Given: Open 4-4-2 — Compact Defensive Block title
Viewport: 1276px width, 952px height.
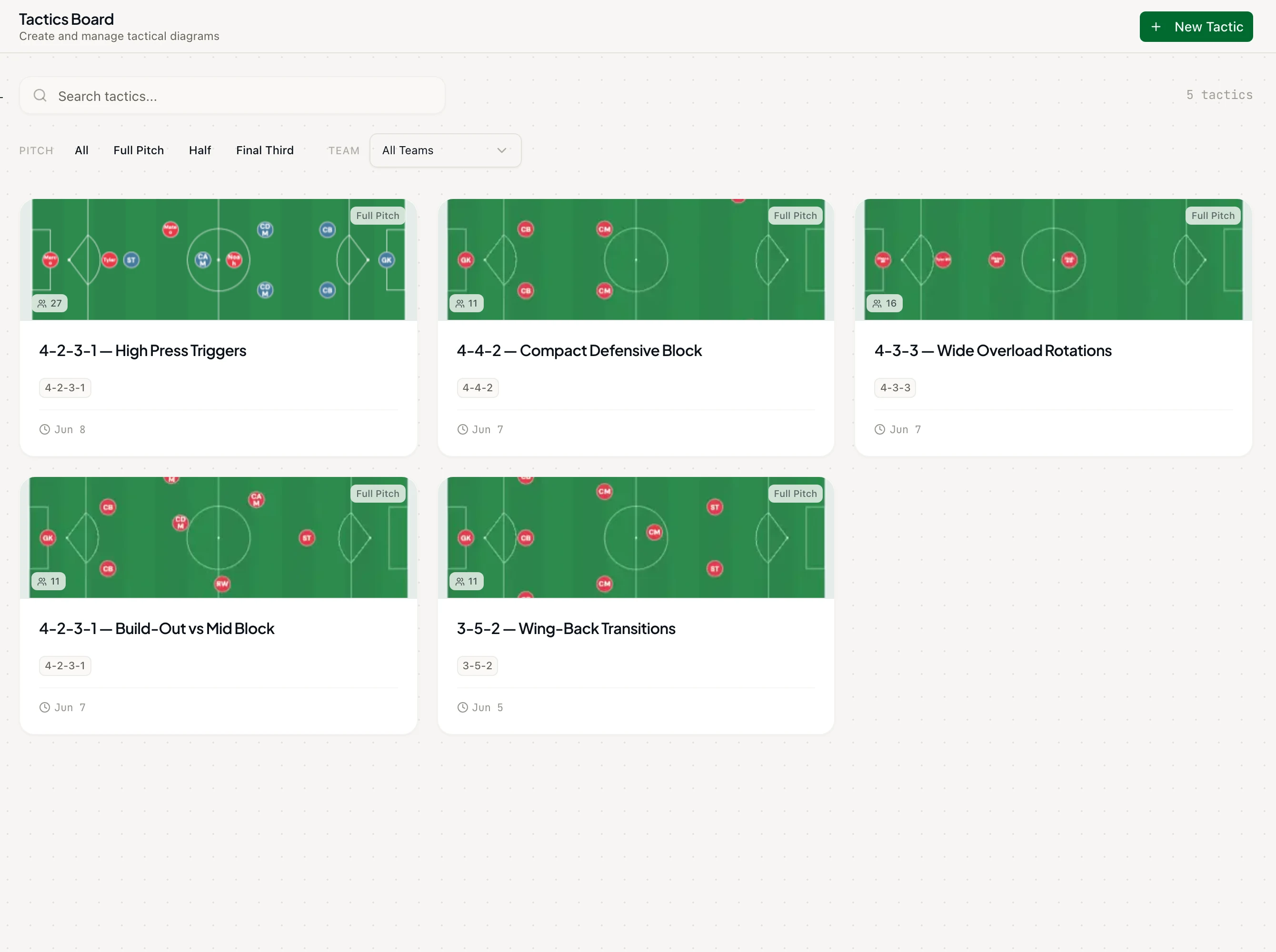Looking at the screenshot, I should click(x=579, y=350).
